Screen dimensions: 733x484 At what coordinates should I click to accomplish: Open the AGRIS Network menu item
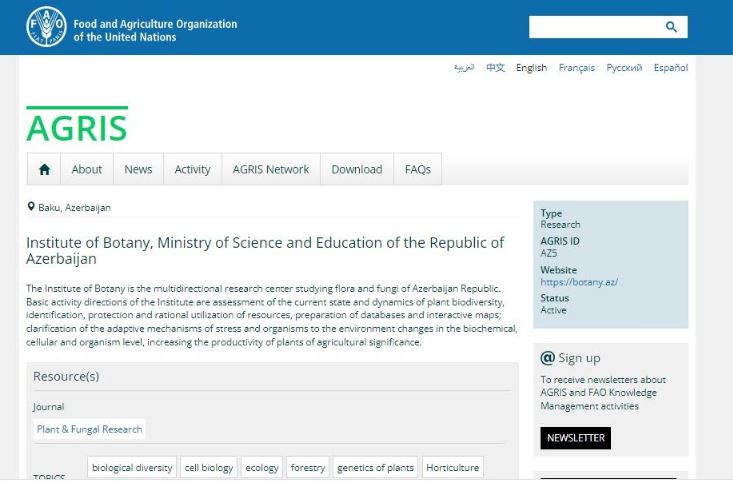coord(271,169)
